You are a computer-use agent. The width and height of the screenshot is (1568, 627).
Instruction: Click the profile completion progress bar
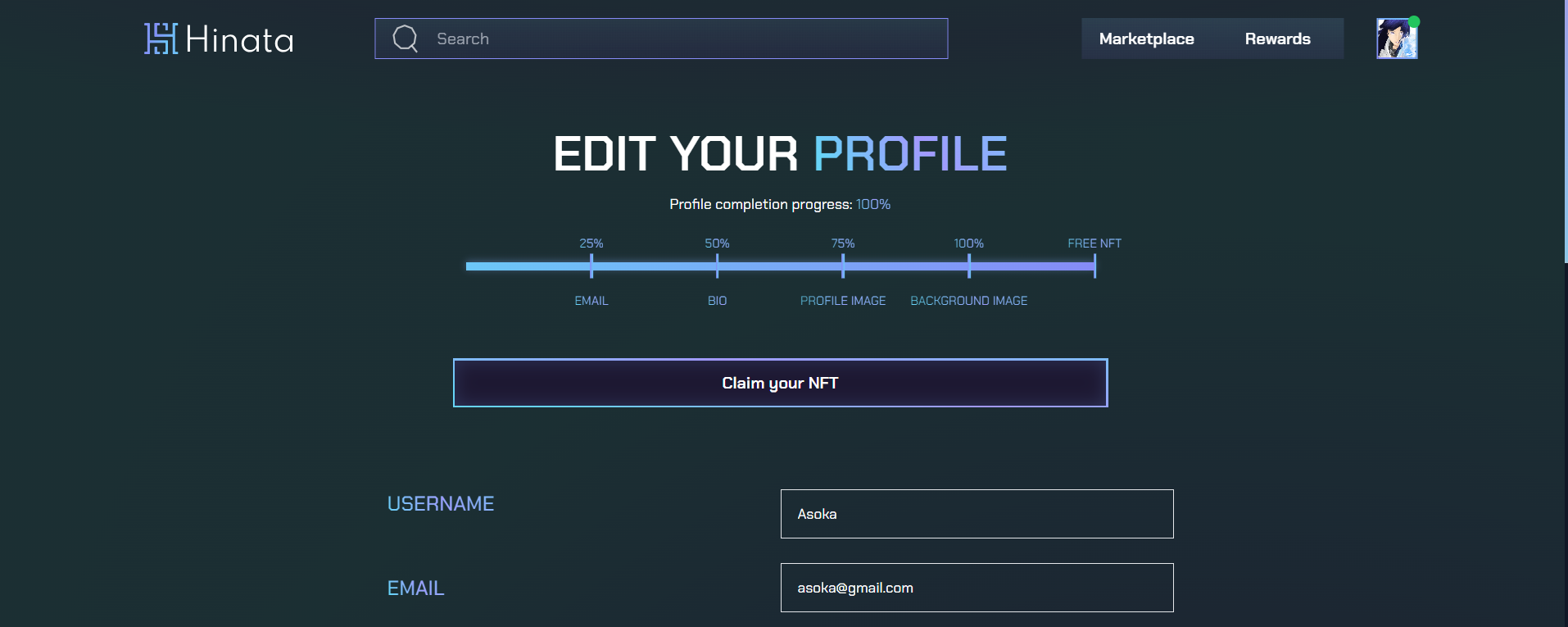(x=780, y=266)
